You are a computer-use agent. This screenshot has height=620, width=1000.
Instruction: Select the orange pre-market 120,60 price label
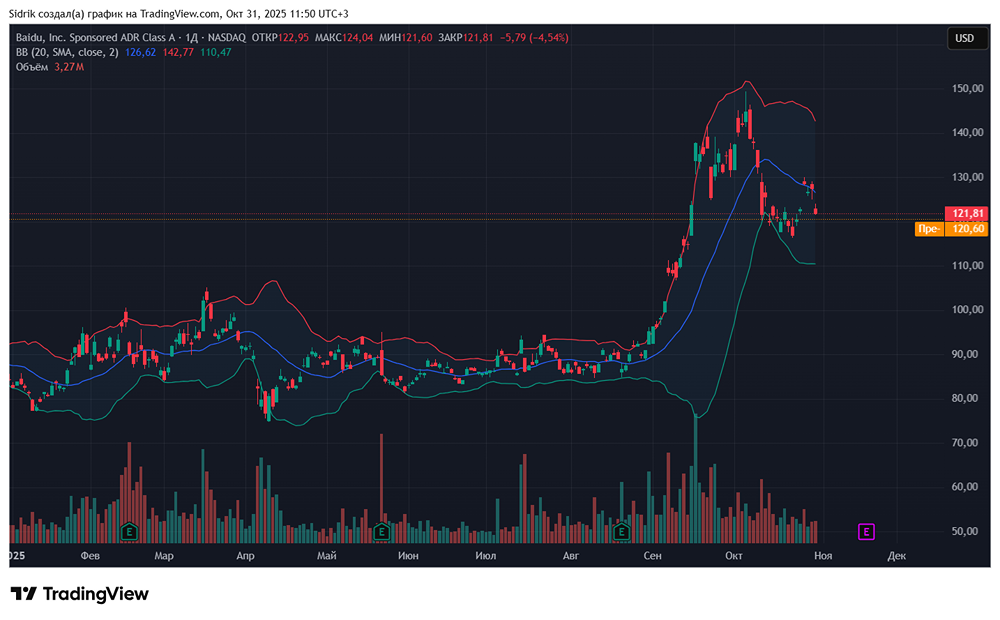[x=965, y=229]
